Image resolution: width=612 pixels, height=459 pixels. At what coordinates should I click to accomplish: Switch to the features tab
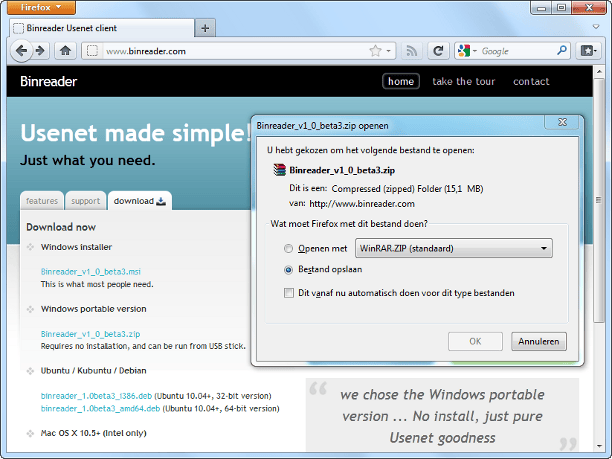coord(42,201)
